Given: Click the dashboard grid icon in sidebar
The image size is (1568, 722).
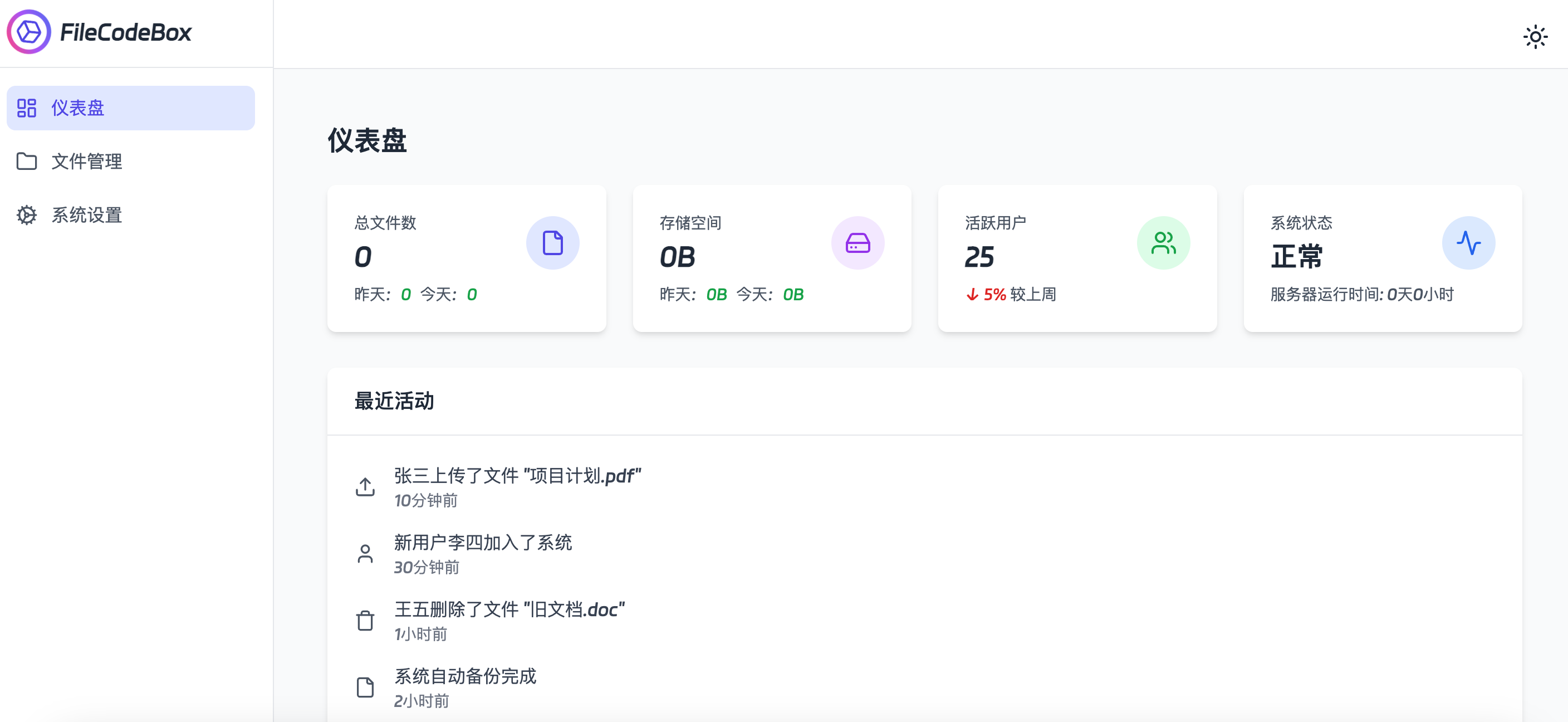Looking at the screenshot, I should click(x=27, y=108).
